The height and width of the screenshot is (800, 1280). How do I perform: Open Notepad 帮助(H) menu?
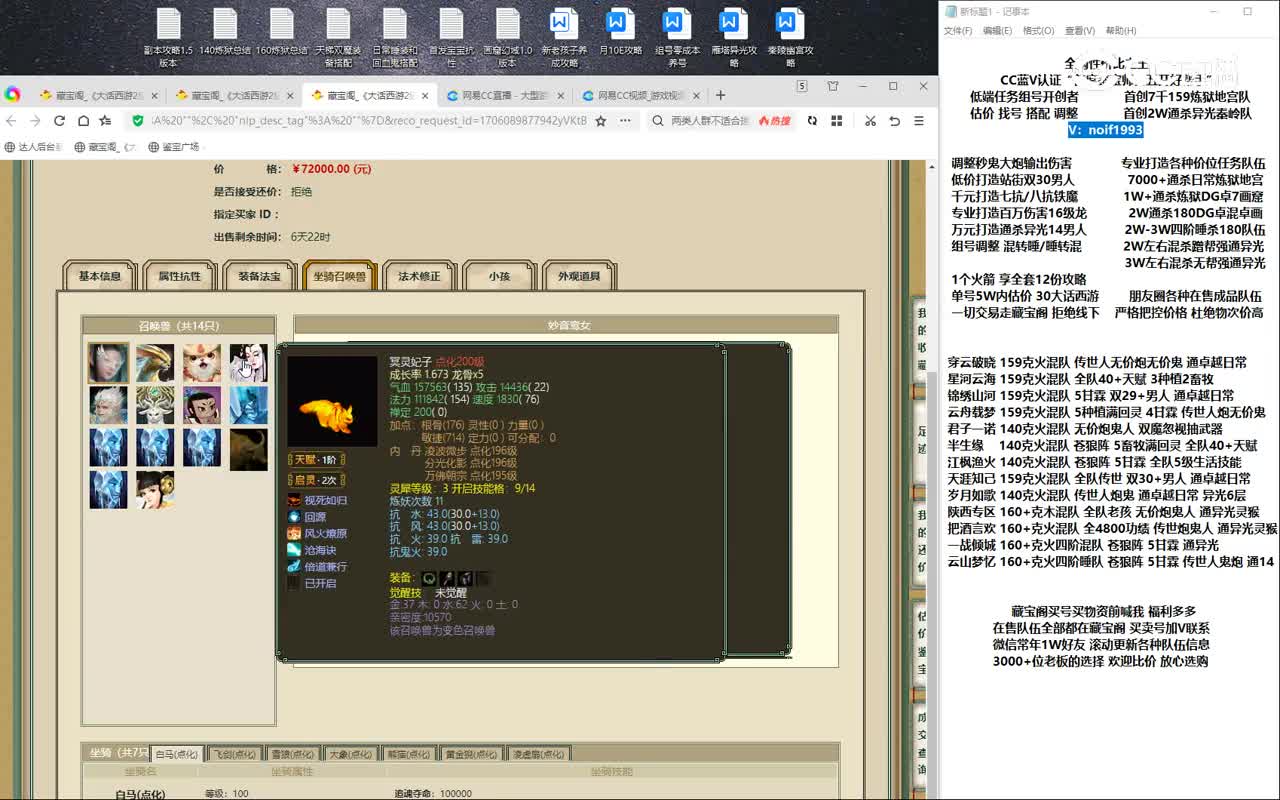point(1120,31)
